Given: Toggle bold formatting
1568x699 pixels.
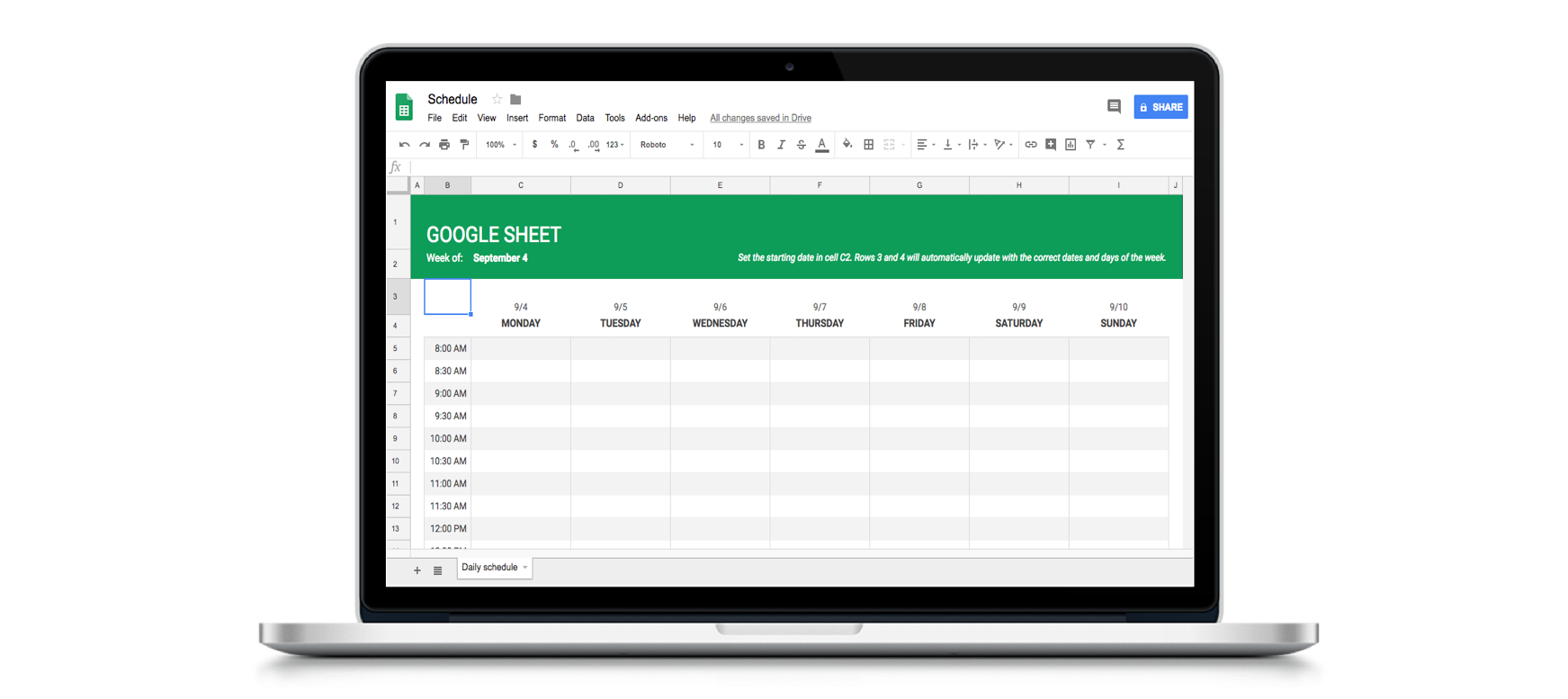Looking at the screenshot, I should click(761, 145).
